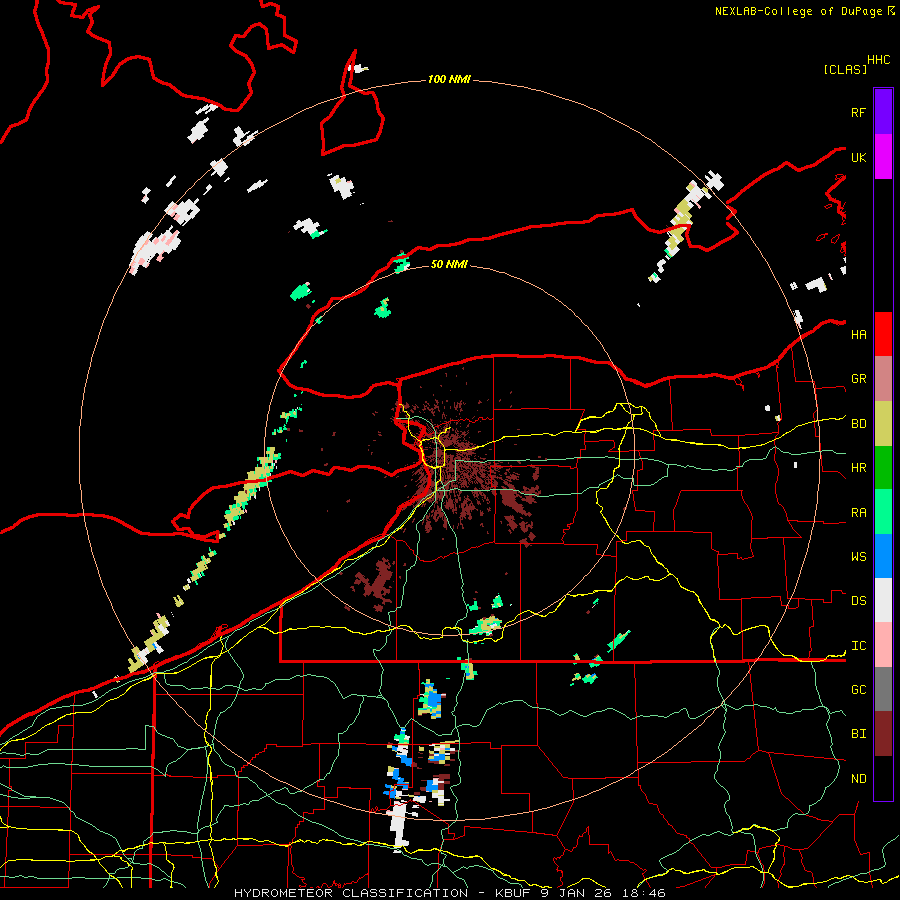Image resolution: width=900 pixels, height=900 pixels.
Task: Click the 50 NMI range ring label
Action: point(449,264)
